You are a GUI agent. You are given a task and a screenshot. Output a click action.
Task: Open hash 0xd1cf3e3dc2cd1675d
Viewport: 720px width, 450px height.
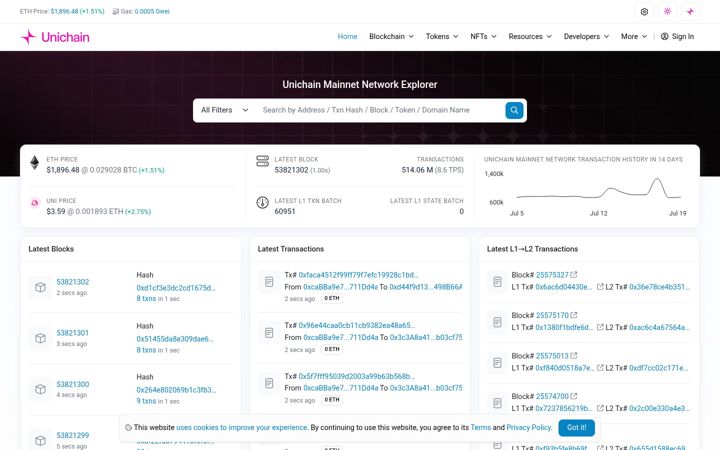click(x=176, y=288)
